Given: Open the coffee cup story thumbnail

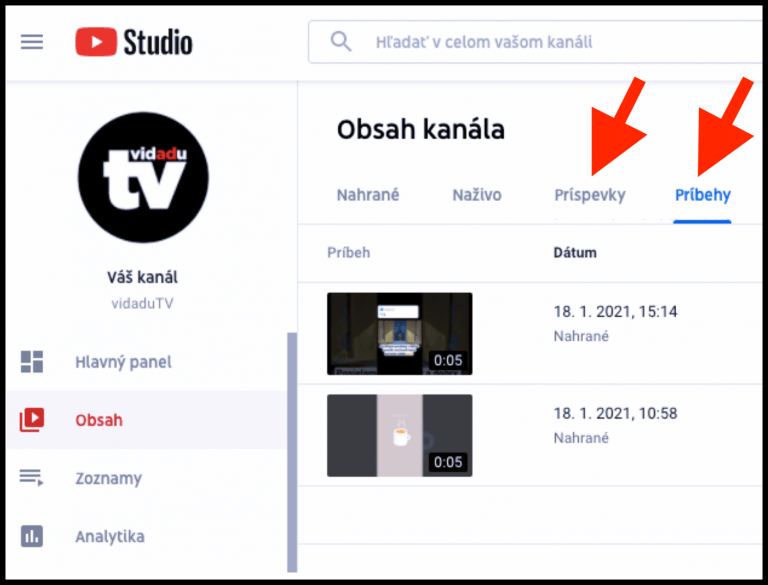Looking at the screenshot, I should 399,435.
